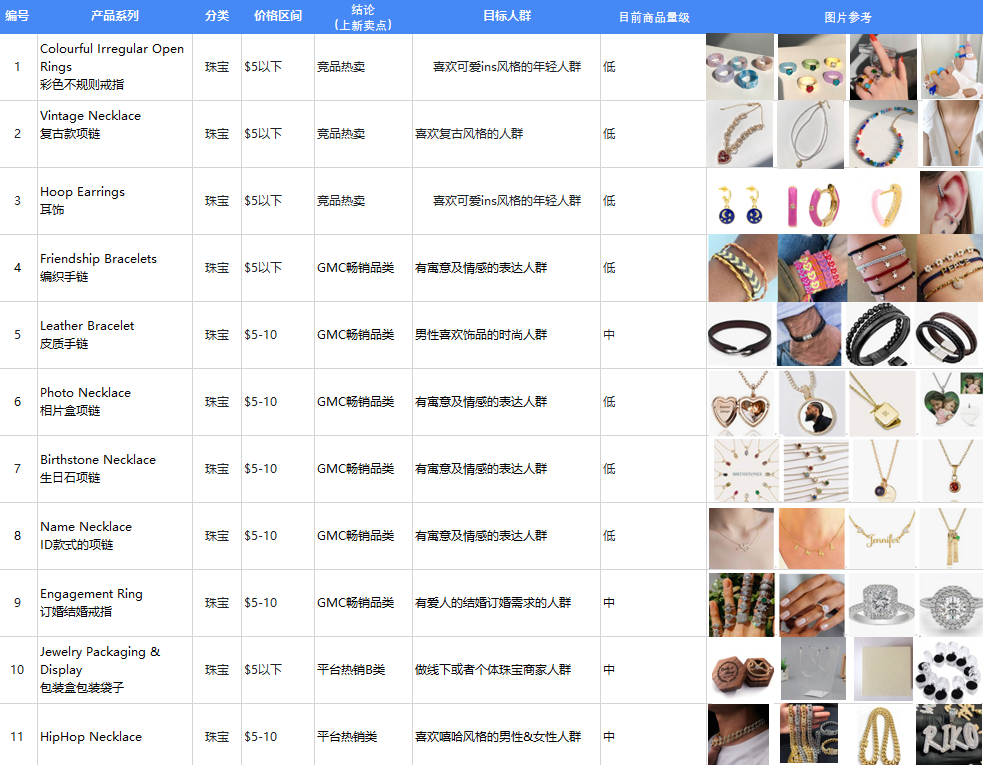Select the 竞品热卖 cell in row 1
This screenshot has width=983, height=765.
(363, 67)
